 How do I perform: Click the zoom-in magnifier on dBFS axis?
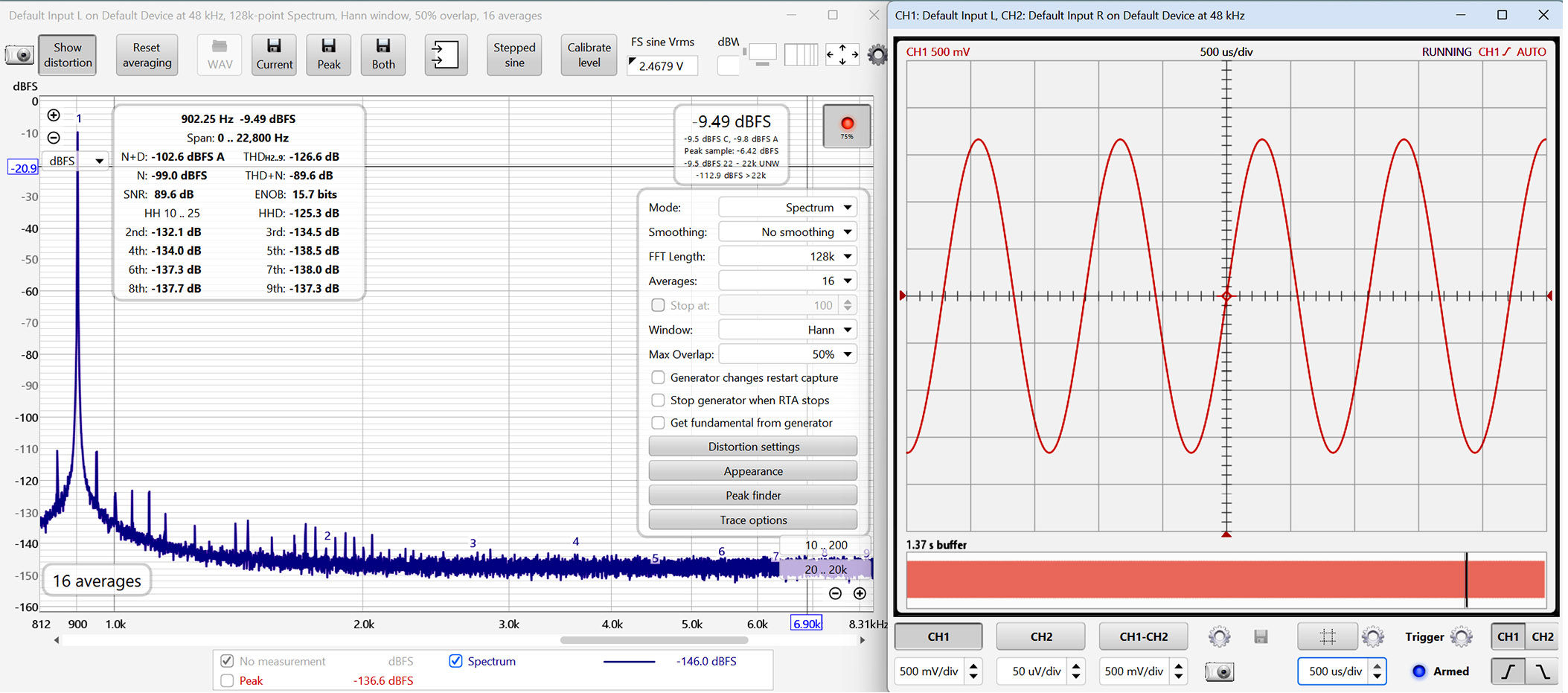[54, 115]
